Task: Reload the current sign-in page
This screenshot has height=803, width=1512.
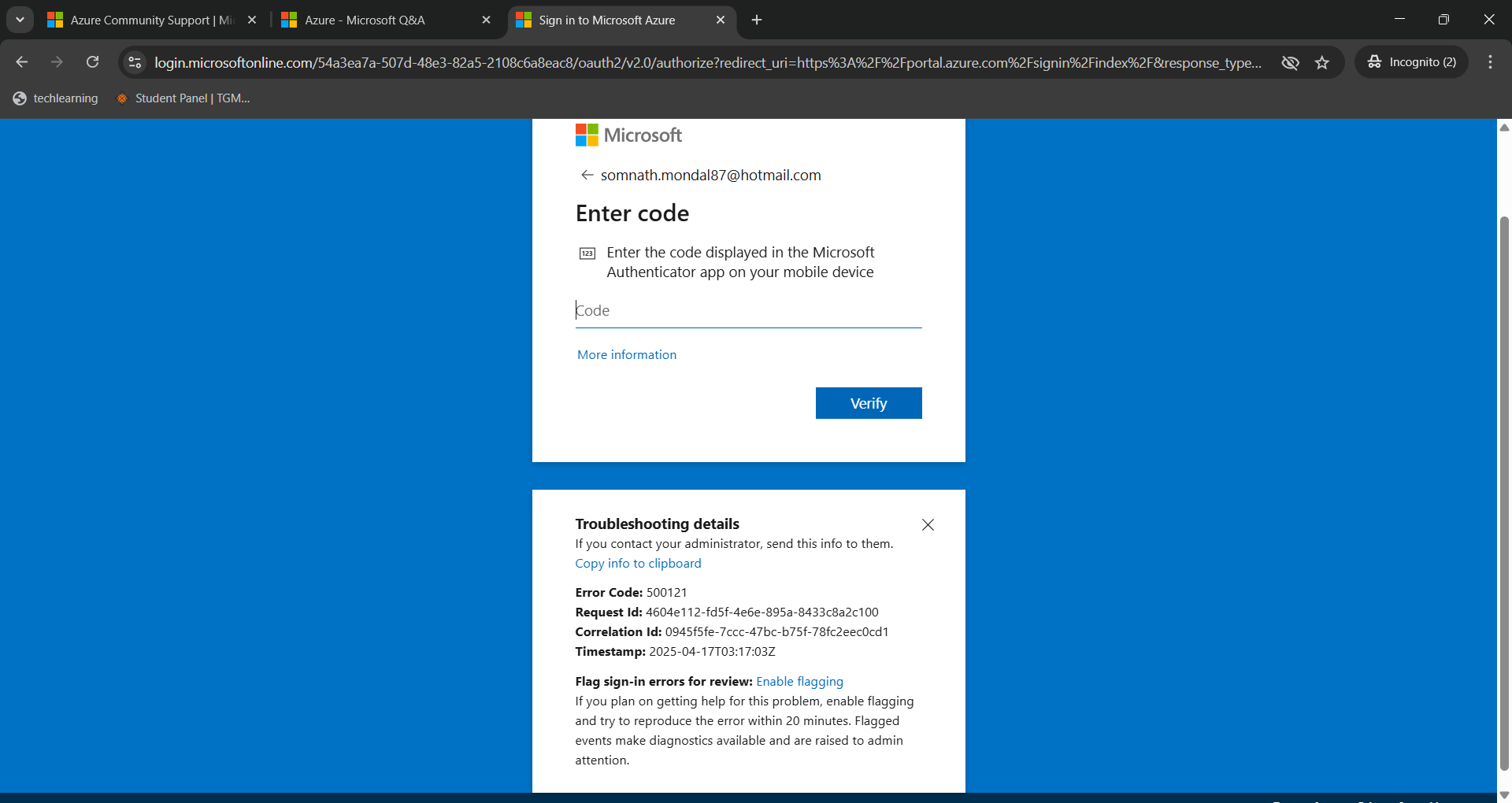Action: [x=92, y=62]
